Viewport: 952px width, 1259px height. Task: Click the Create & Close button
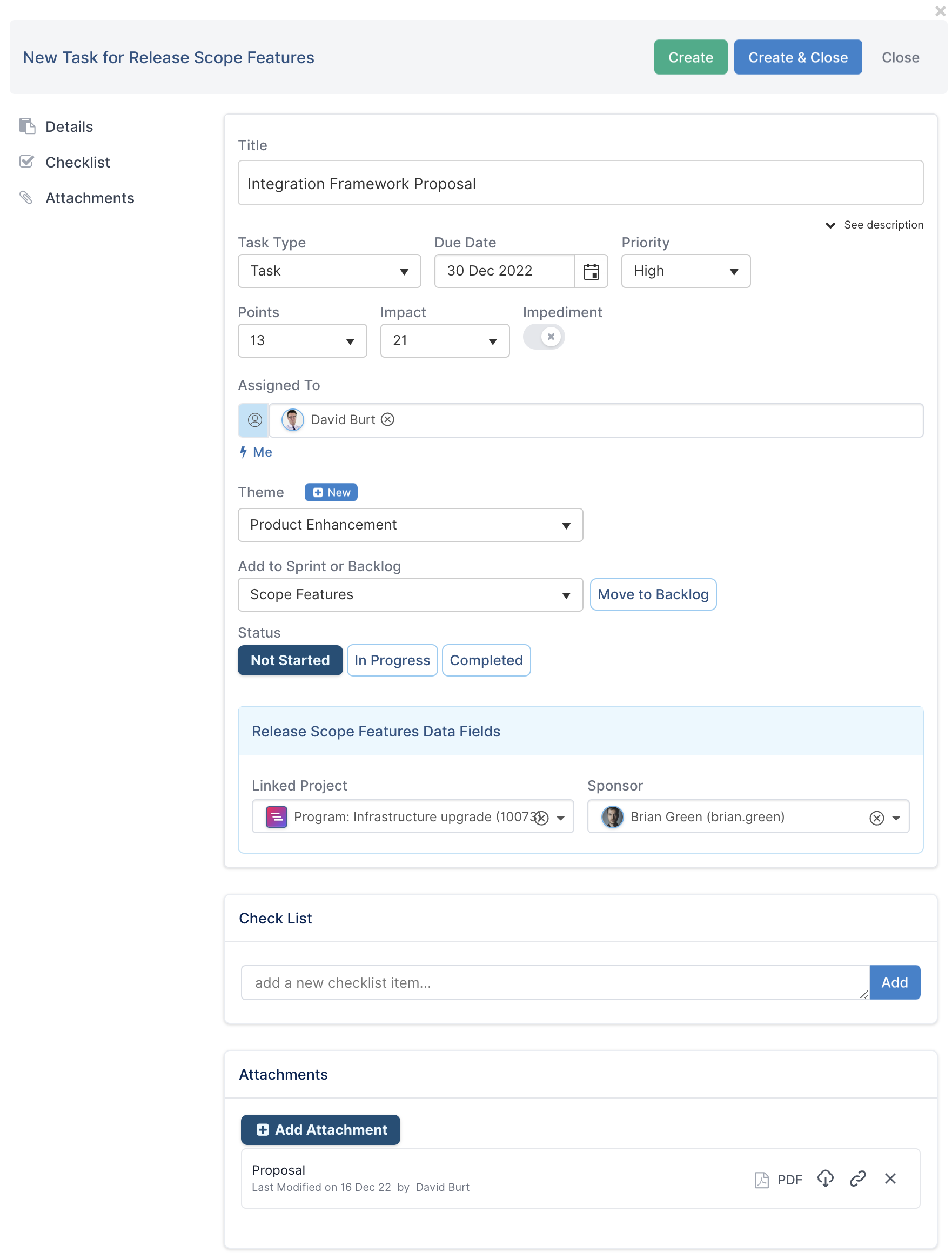pos(797,57)
